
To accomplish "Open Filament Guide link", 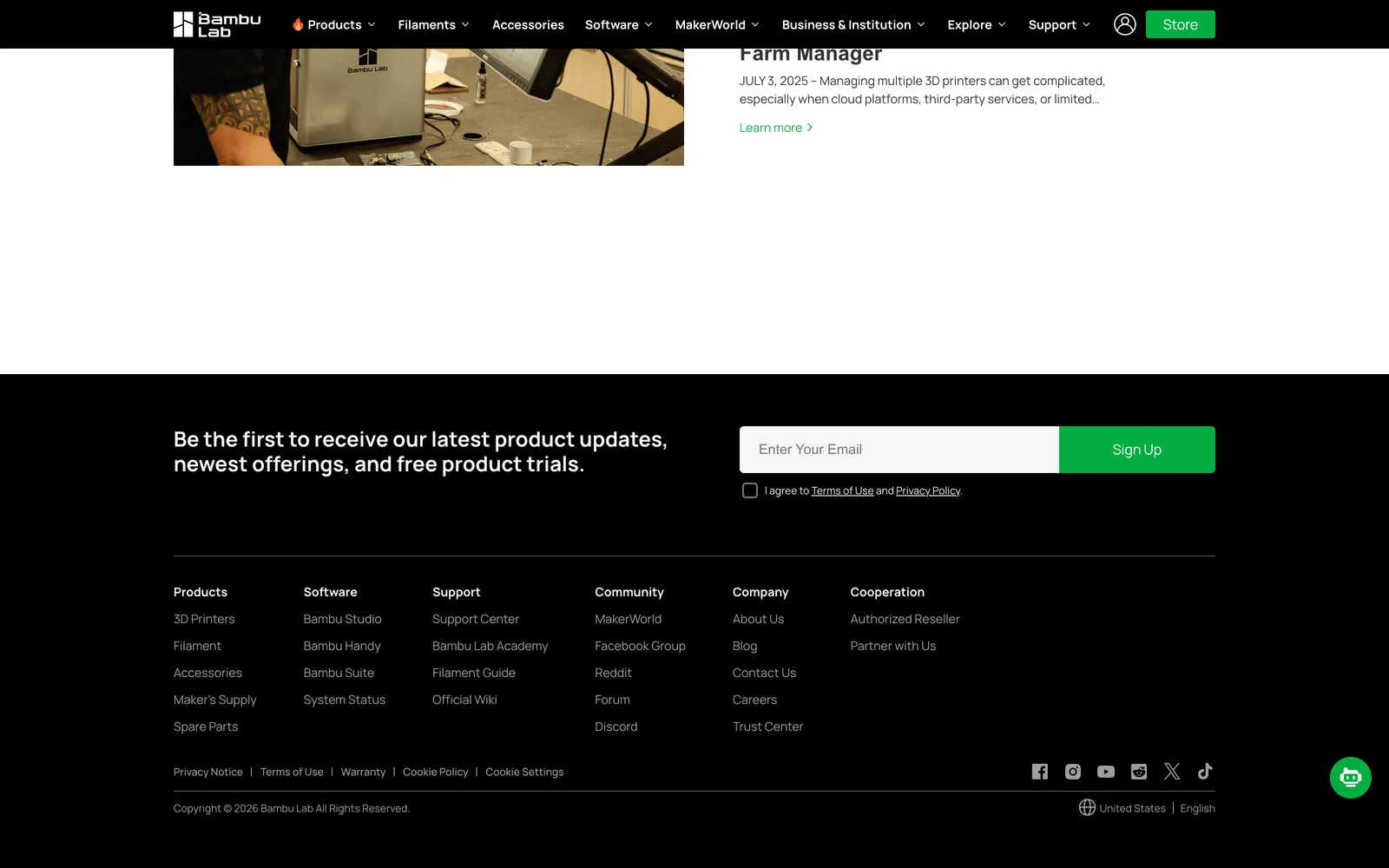I will tap(474, 673).
